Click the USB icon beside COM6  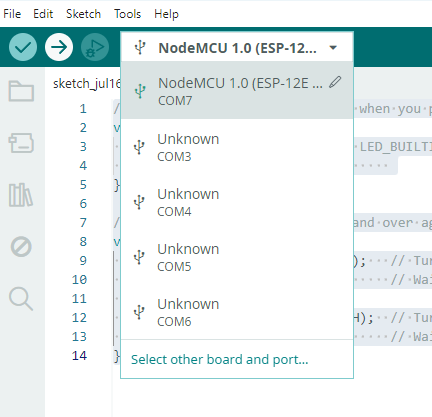coord(139,312)
